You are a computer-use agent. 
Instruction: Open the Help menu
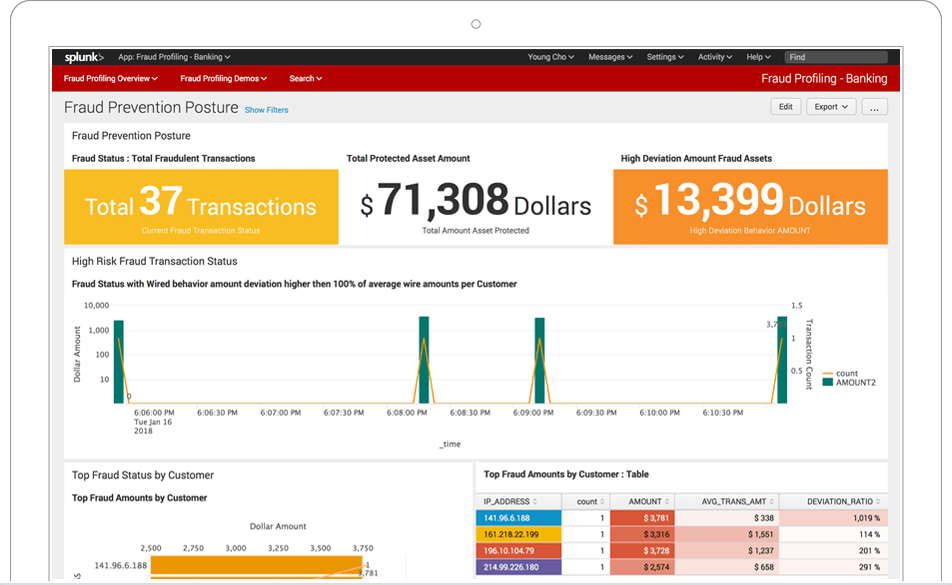coord(758,57)
